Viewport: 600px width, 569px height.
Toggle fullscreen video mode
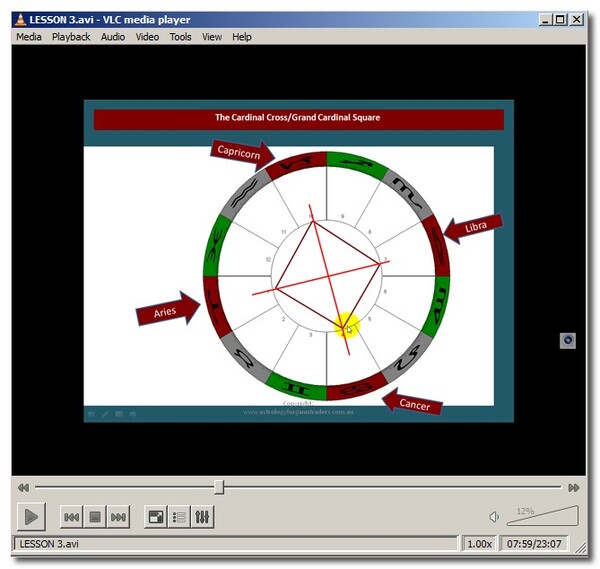click(155, 517)
